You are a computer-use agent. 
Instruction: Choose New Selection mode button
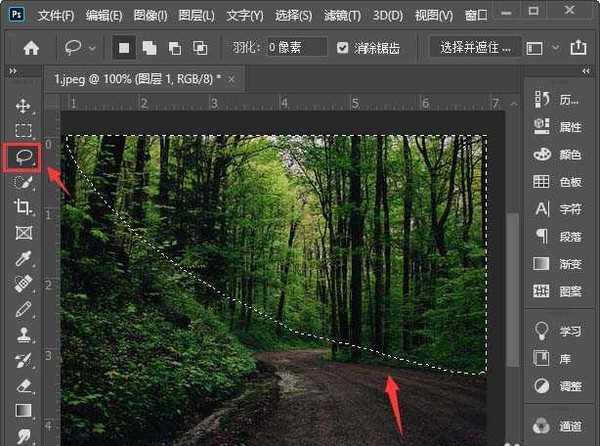pyautogui.click(x=126, y=47)
